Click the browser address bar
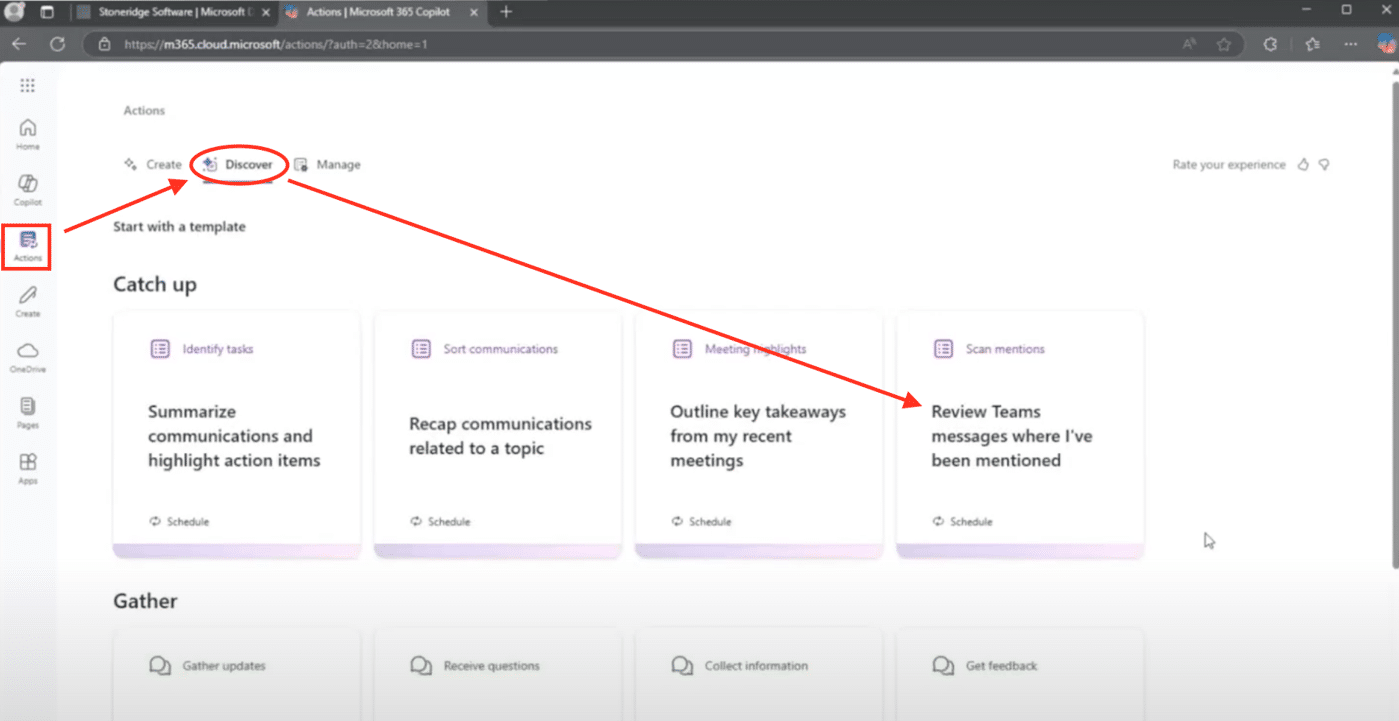 (600, 44)
